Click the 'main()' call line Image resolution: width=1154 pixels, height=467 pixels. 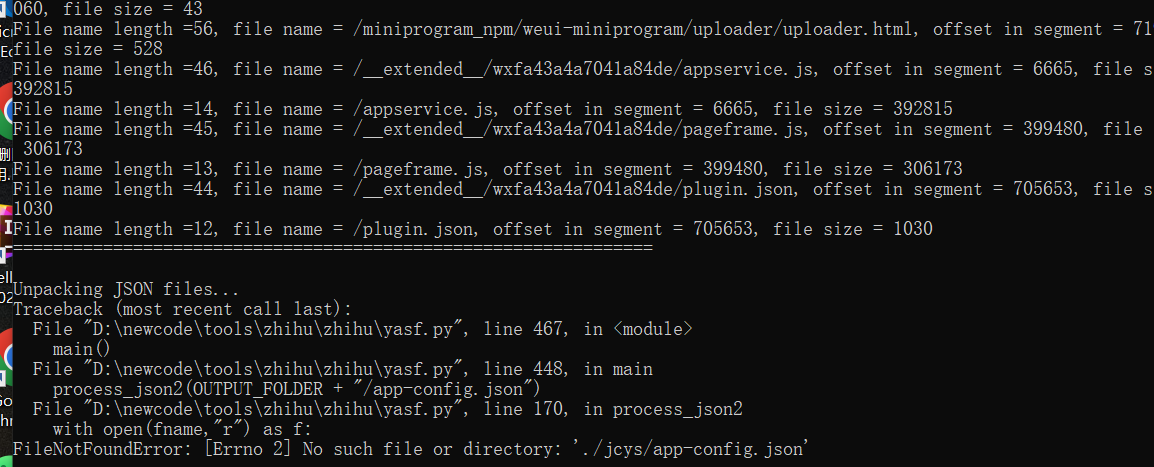[x=81, y=349]
